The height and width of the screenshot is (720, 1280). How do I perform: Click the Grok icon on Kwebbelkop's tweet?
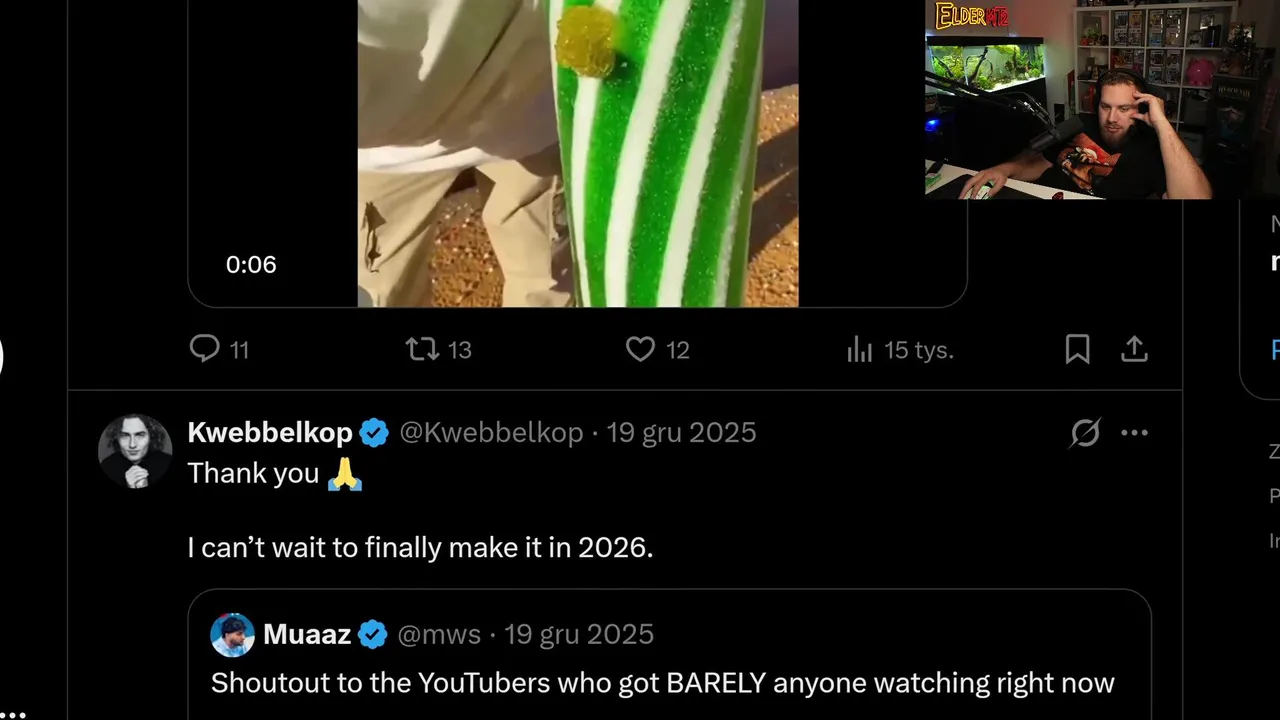(x=1085, y=433)
